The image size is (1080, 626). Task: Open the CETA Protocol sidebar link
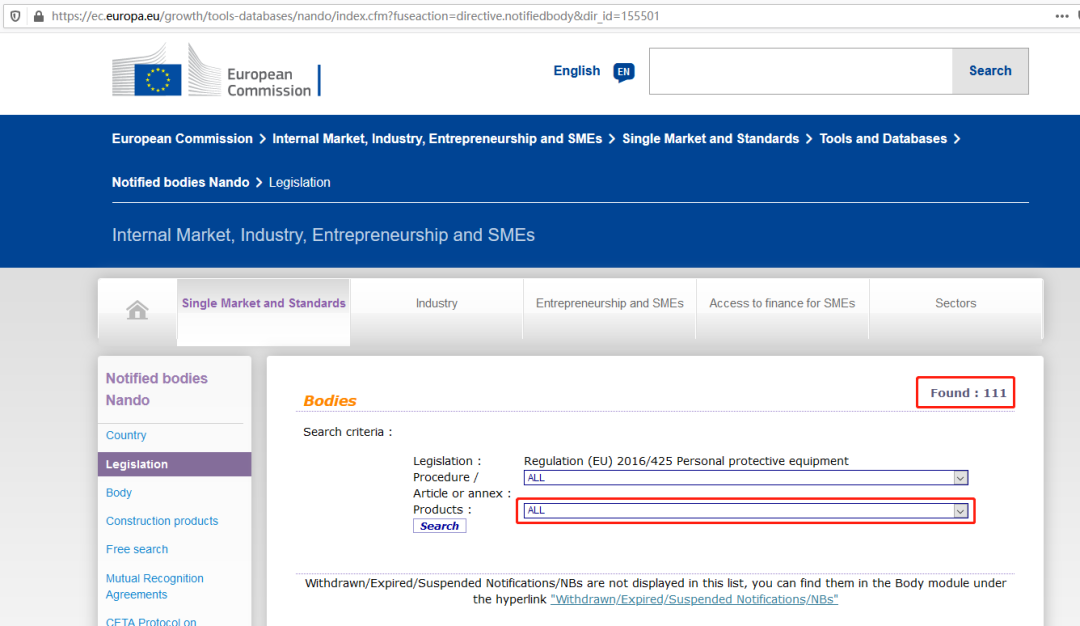pyautogui.click(x=151, y=621)
